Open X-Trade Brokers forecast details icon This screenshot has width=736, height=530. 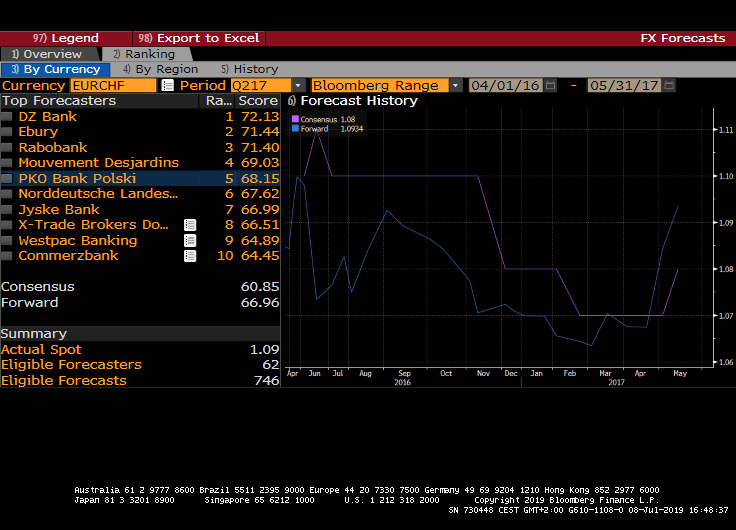190,225
